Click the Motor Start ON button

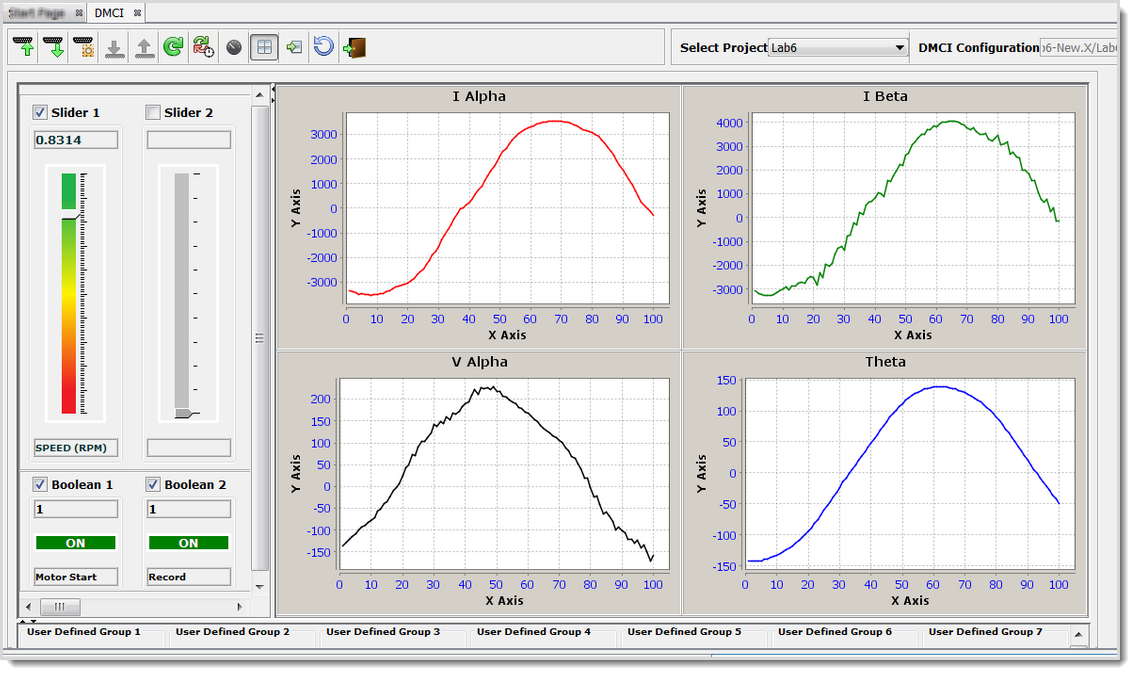point(76,543)
